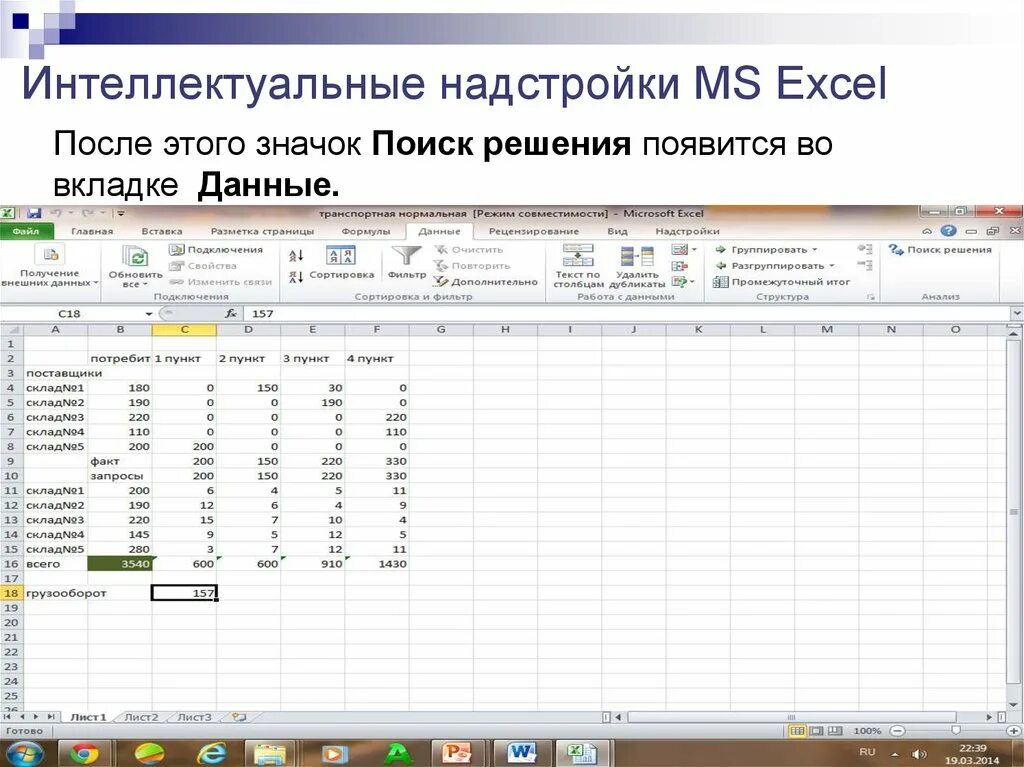The image size is (1024, 767).
Task: Click Properties (Свойства) in Connections group
Action: tap(202, 266)
